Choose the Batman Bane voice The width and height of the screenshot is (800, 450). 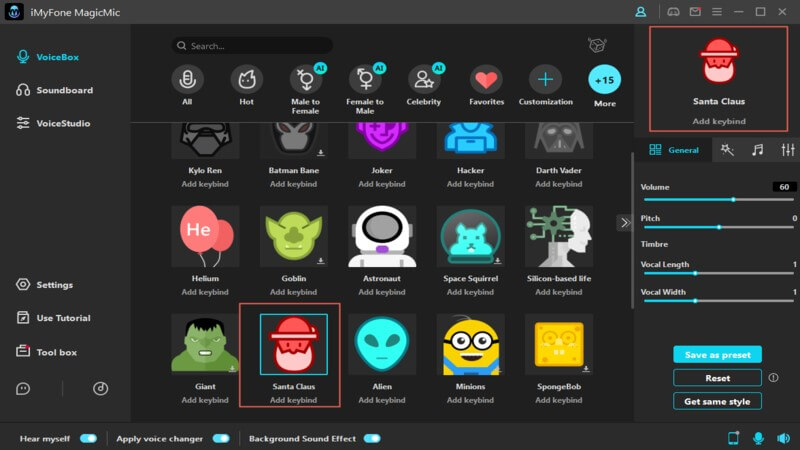click(294, 141)
